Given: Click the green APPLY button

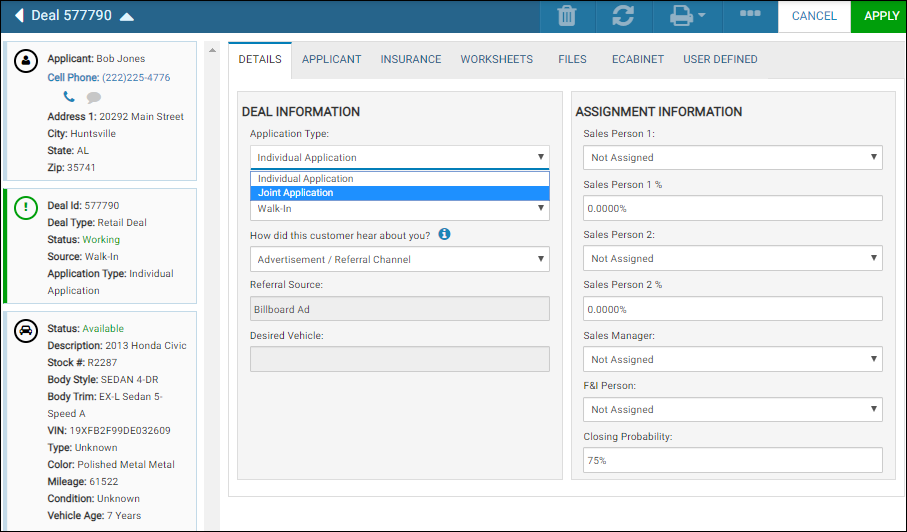Looking at the screenshot, I should tap(880, 16).
